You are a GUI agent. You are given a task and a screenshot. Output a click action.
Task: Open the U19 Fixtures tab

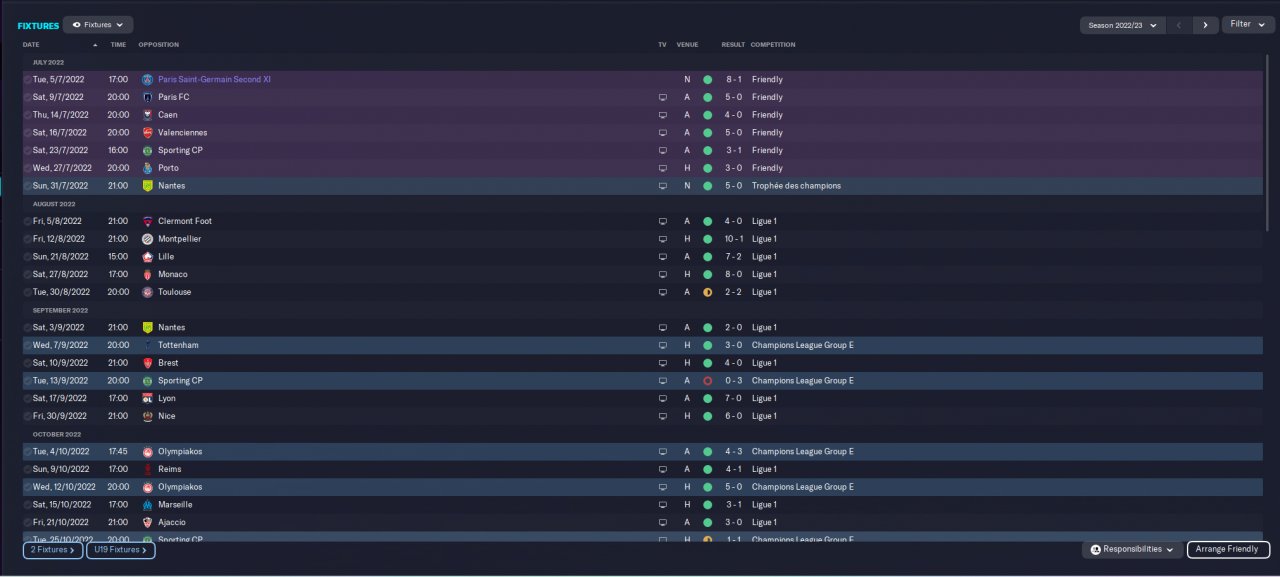(x=120, y=550)
